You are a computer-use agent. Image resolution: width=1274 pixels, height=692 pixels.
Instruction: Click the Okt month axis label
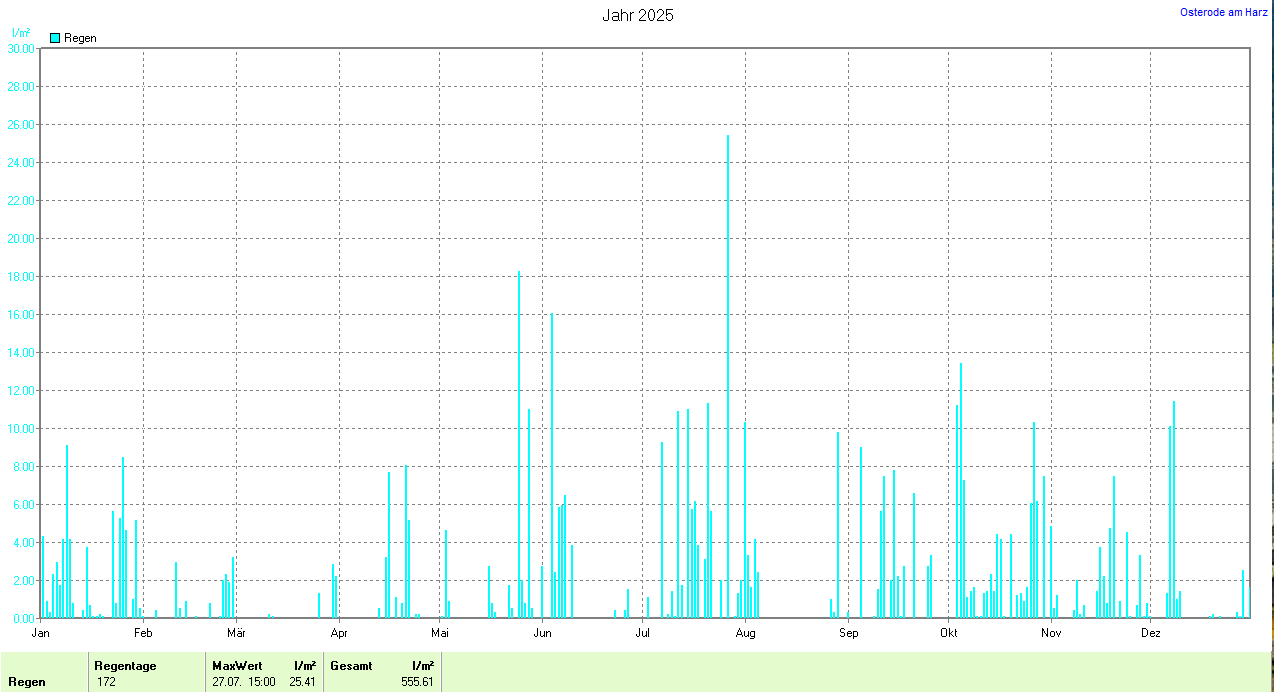(949, 632)
